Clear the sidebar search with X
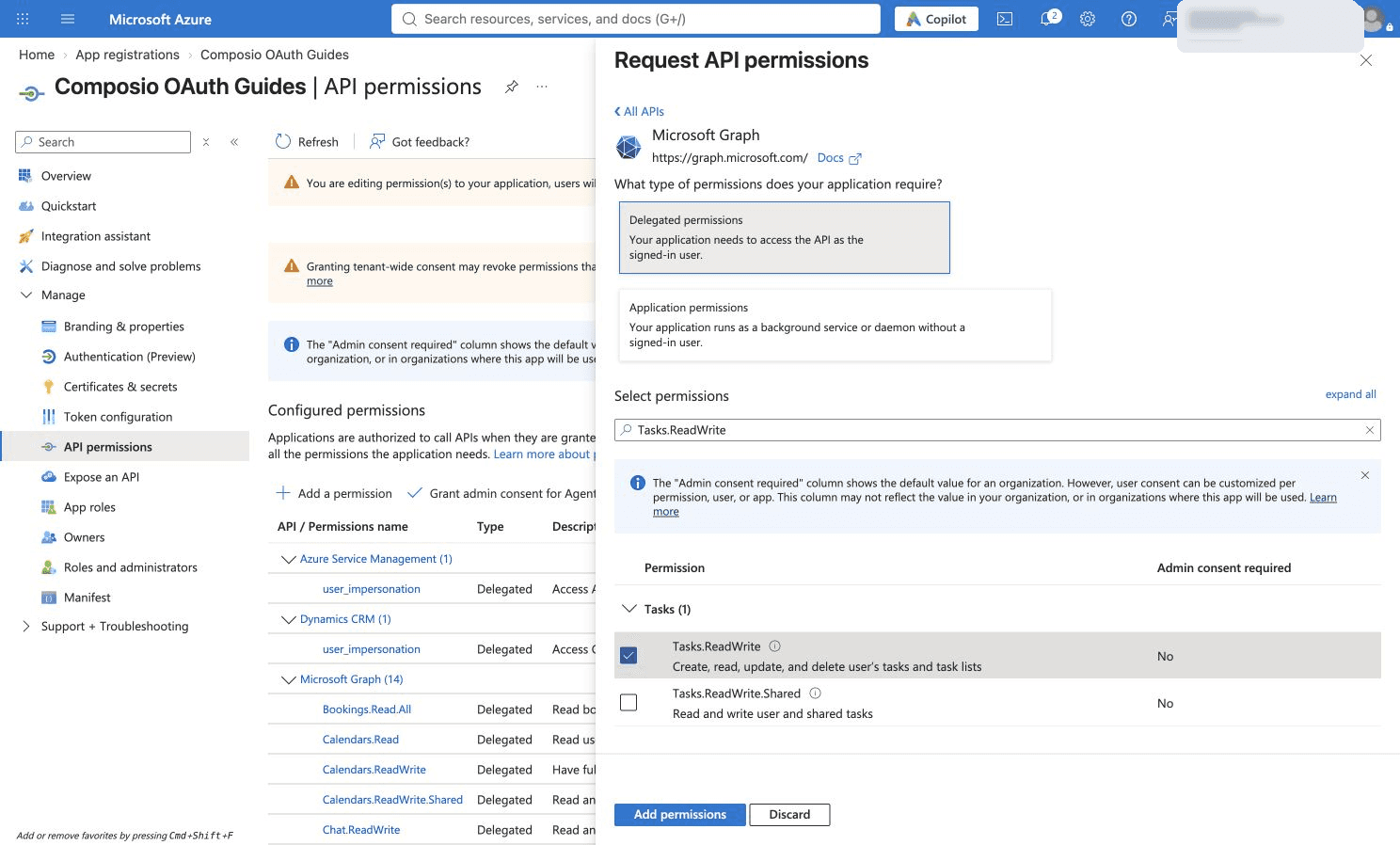The height and width of the screenshot is (845, 1400). coord(206,142)
